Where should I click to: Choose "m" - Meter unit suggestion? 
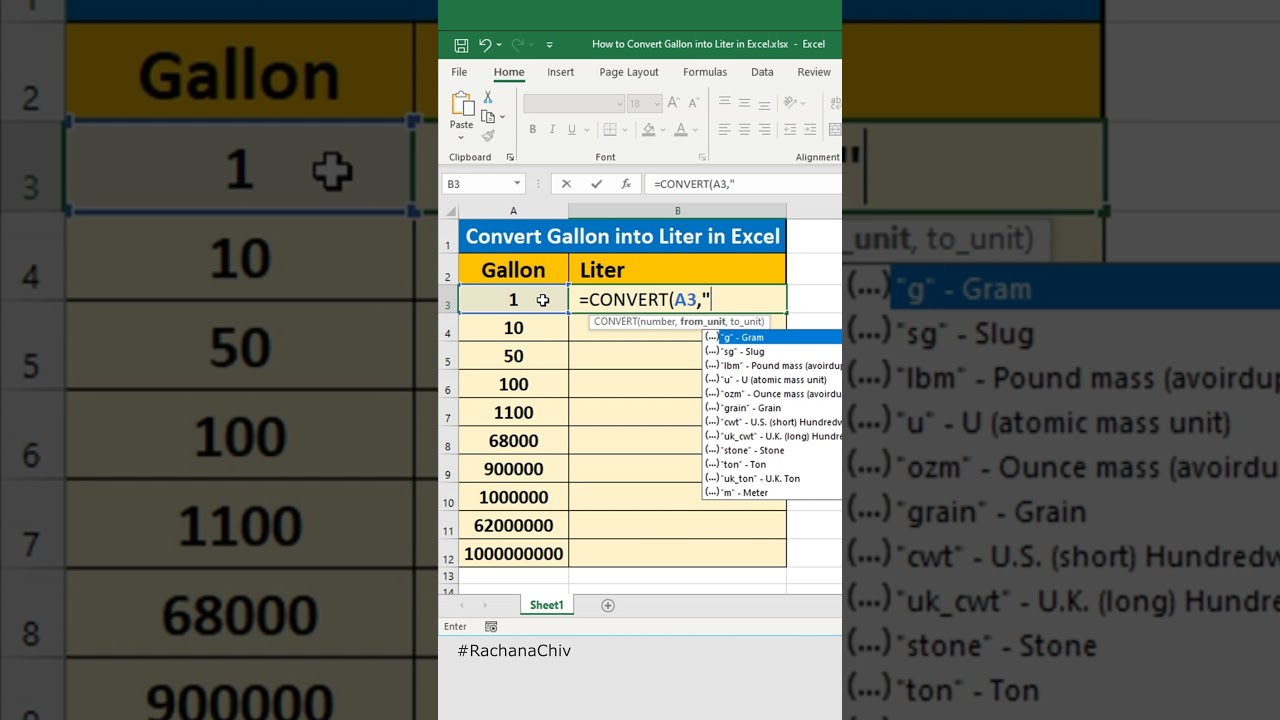coord(773,492)
